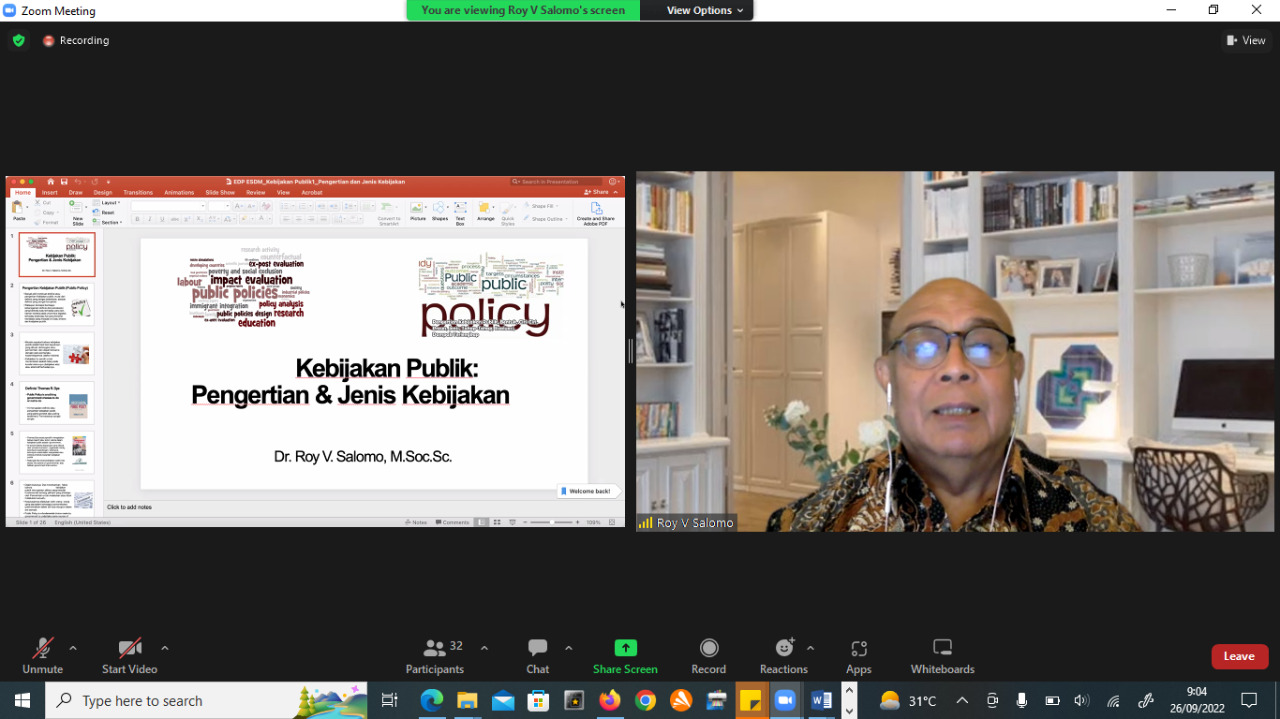Click 'Click to add notes' area
The image size is (1280, 719).
click(x=129, y=507)
